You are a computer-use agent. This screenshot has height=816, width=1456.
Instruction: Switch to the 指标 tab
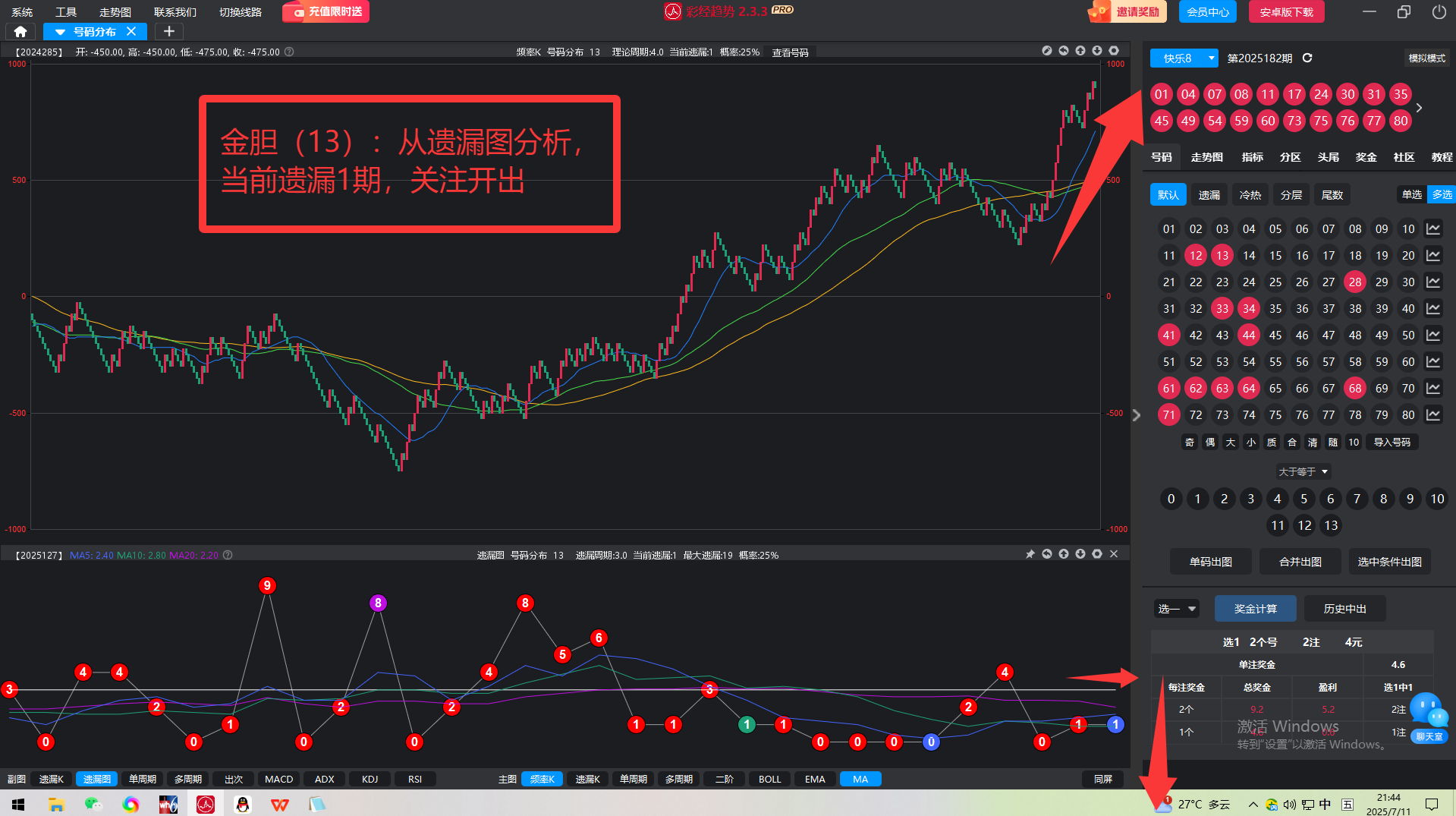1253,157
